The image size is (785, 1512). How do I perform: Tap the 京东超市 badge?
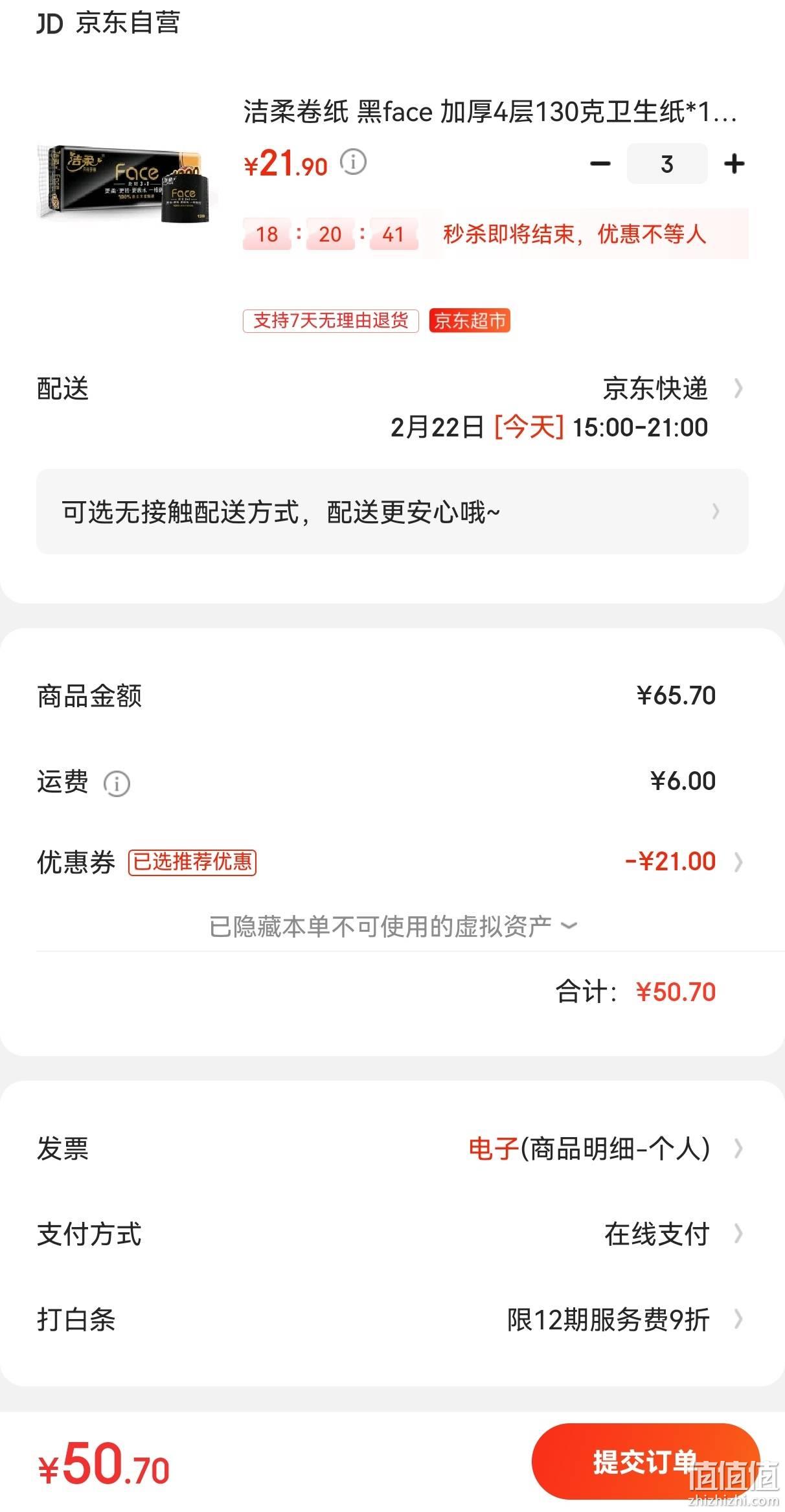pos(470,321)
